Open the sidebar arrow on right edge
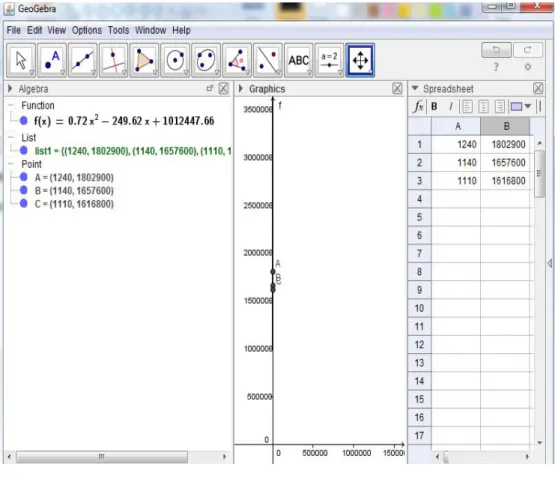The image size is (555, 479). [550, 263]
